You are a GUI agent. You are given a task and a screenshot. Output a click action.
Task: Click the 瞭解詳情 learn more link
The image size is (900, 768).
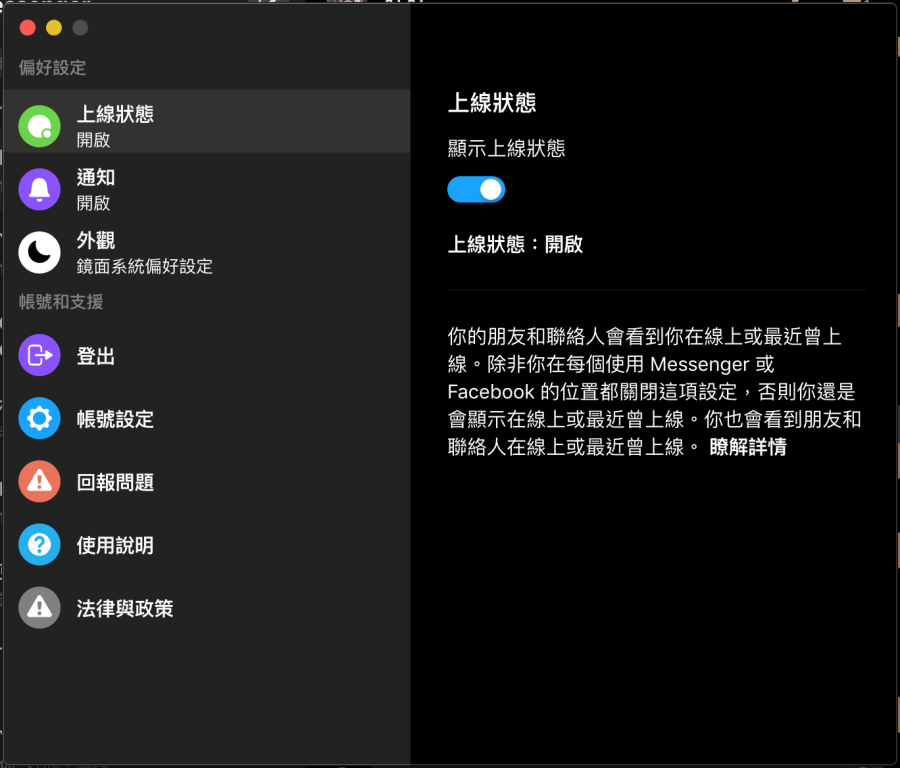(748, 447)
